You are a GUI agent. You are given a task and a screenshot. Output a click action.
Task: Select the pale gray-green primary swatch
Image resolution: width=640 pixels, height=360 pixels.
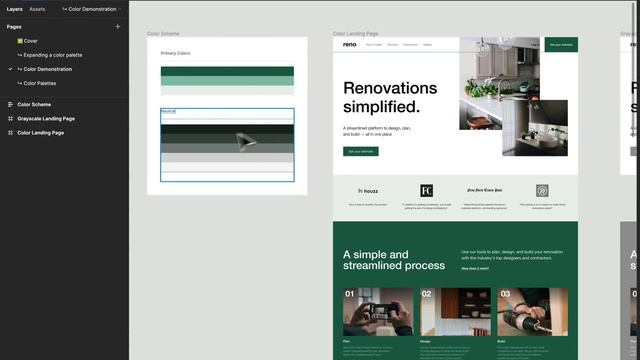coord(227,90)
